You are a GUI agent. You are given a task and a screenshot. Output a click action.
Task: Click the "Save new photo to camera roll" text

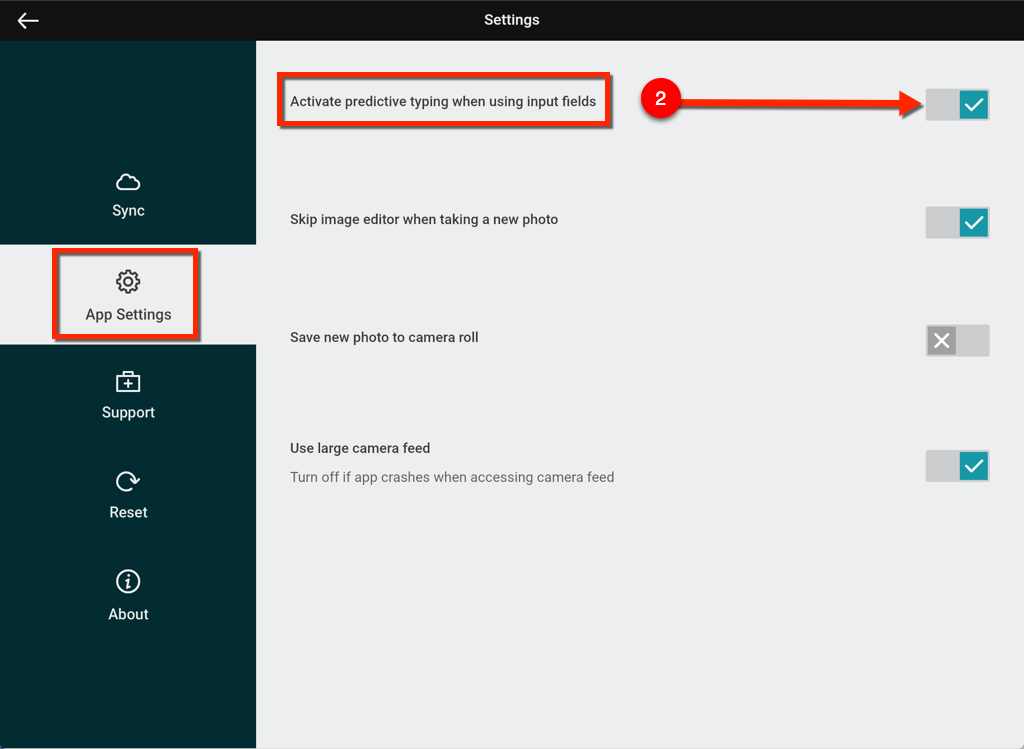(x=384, y=338)
